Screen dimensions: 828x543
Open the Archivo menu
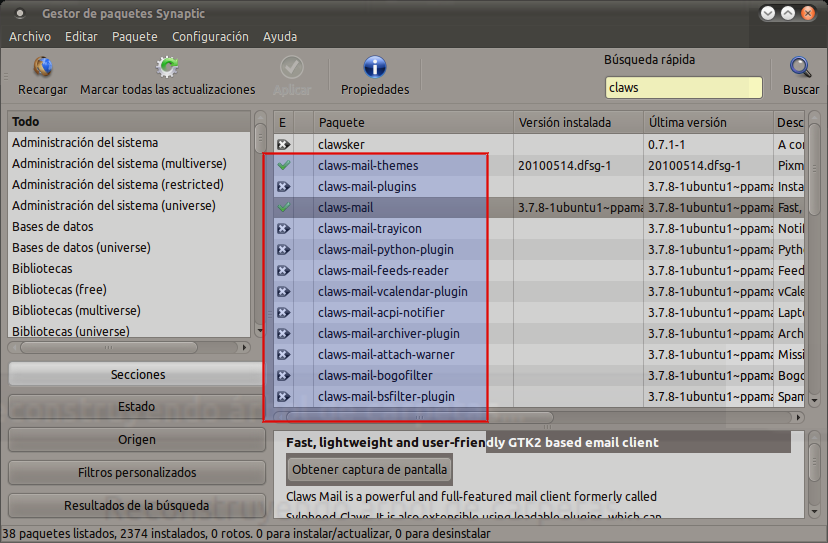coord(30,36)
